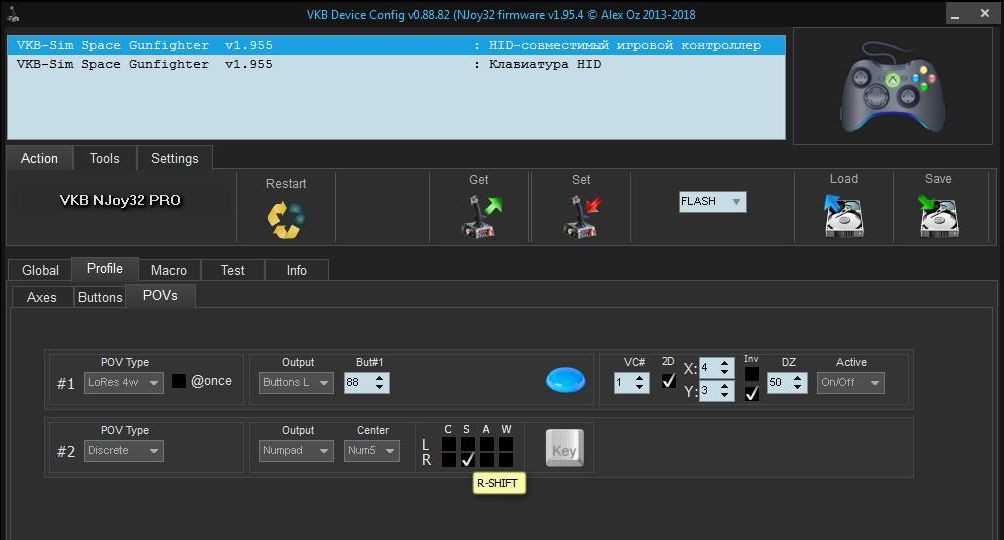Image resolution: width=1004 pixels, height=540 pixels.
Task: Switch to the Action tab
Action: [x=39, y=158]
